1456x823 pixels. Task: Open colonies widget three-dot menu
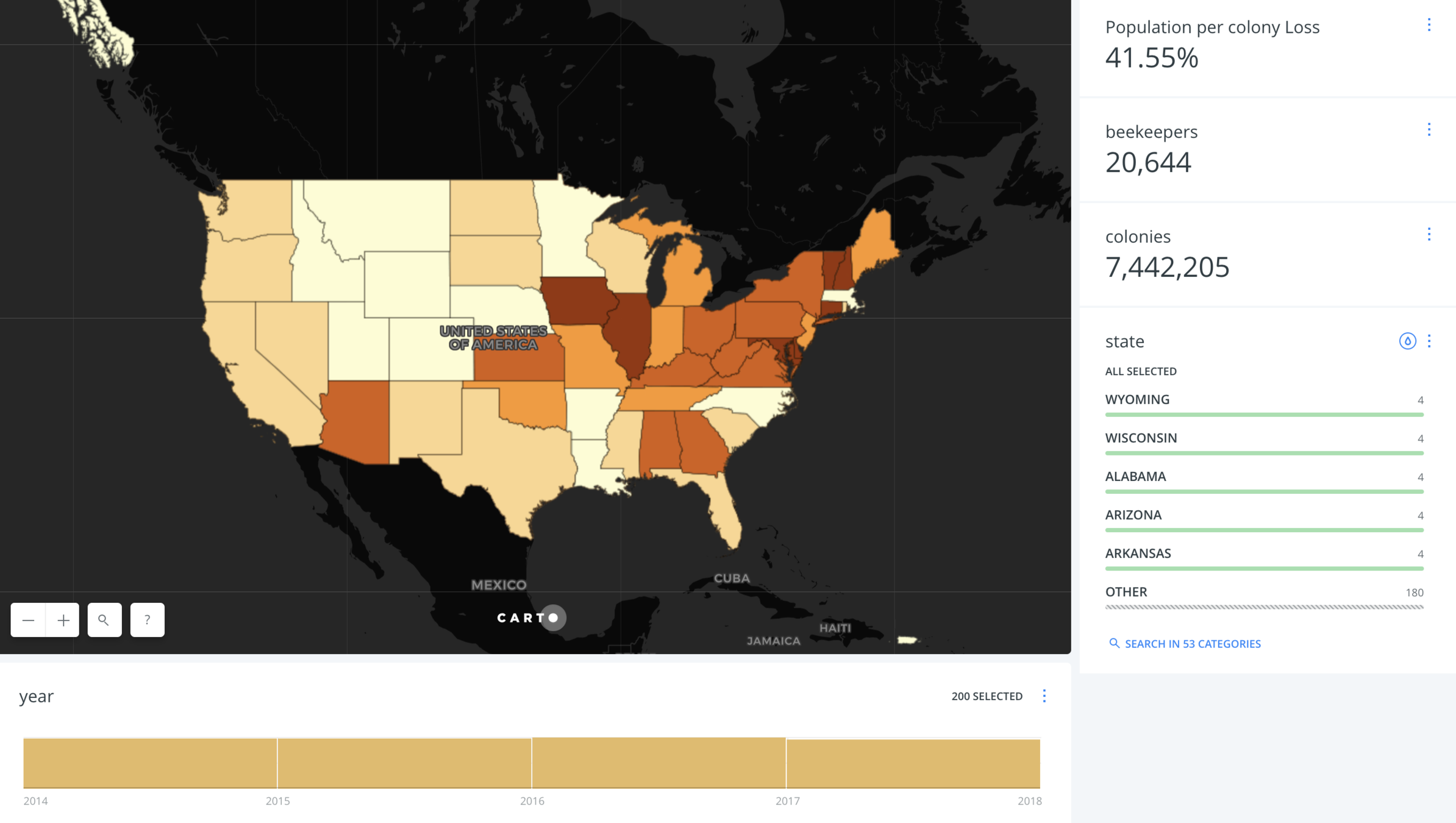[1429, 235]
